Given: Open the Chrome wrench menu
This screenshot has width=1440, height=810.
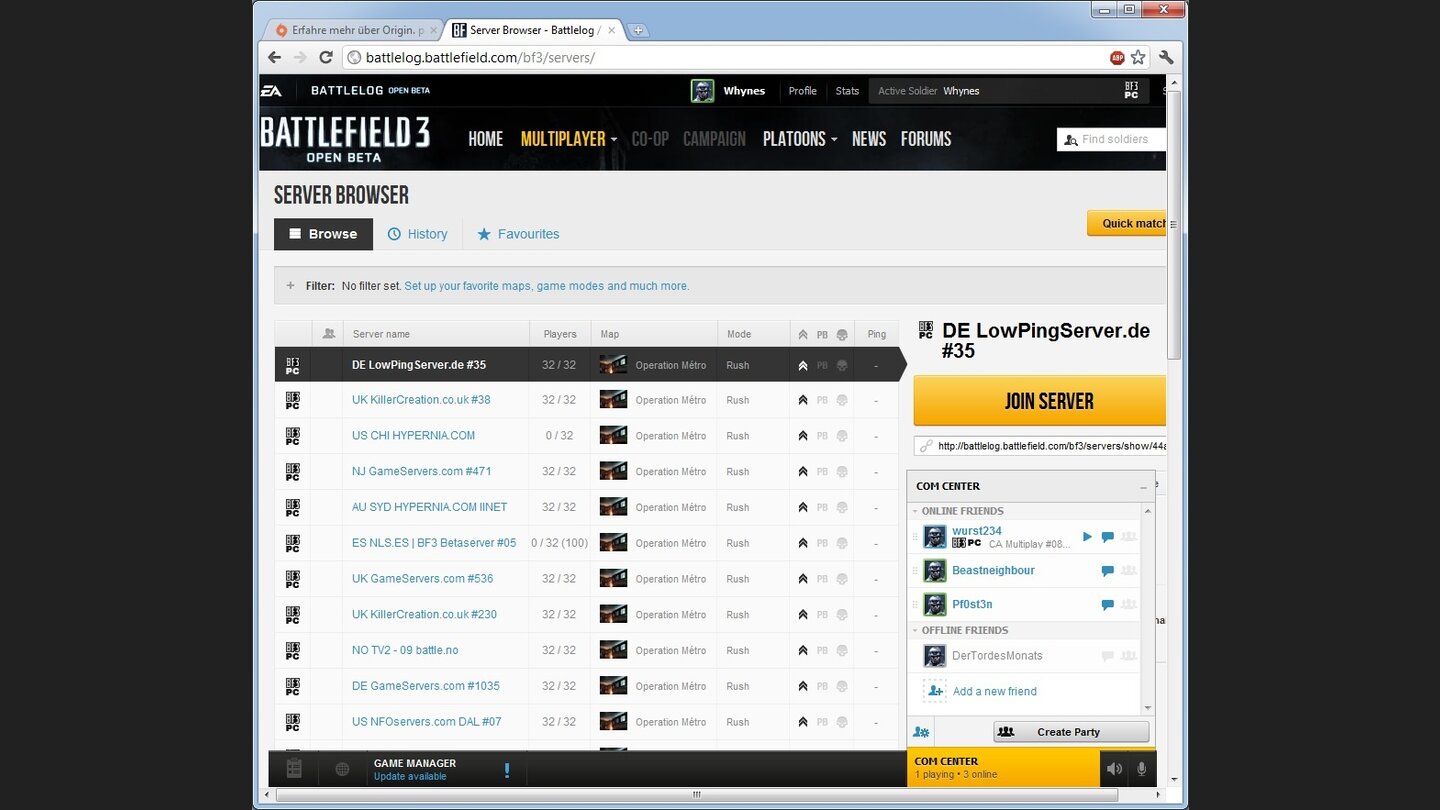Looking at the screenshot, I should [x=1166, y=58].
